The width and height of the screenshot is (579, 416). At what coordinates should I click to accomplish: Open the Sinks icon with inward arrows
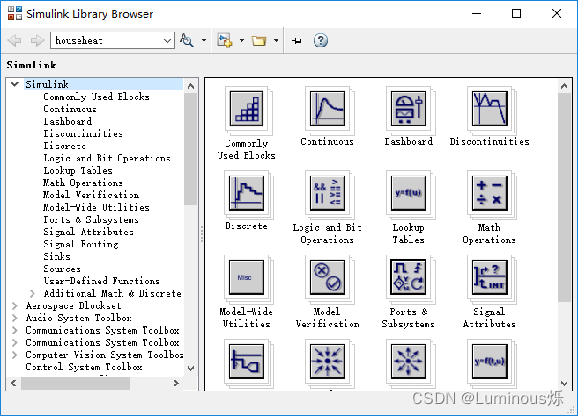[x=328, y=361]
